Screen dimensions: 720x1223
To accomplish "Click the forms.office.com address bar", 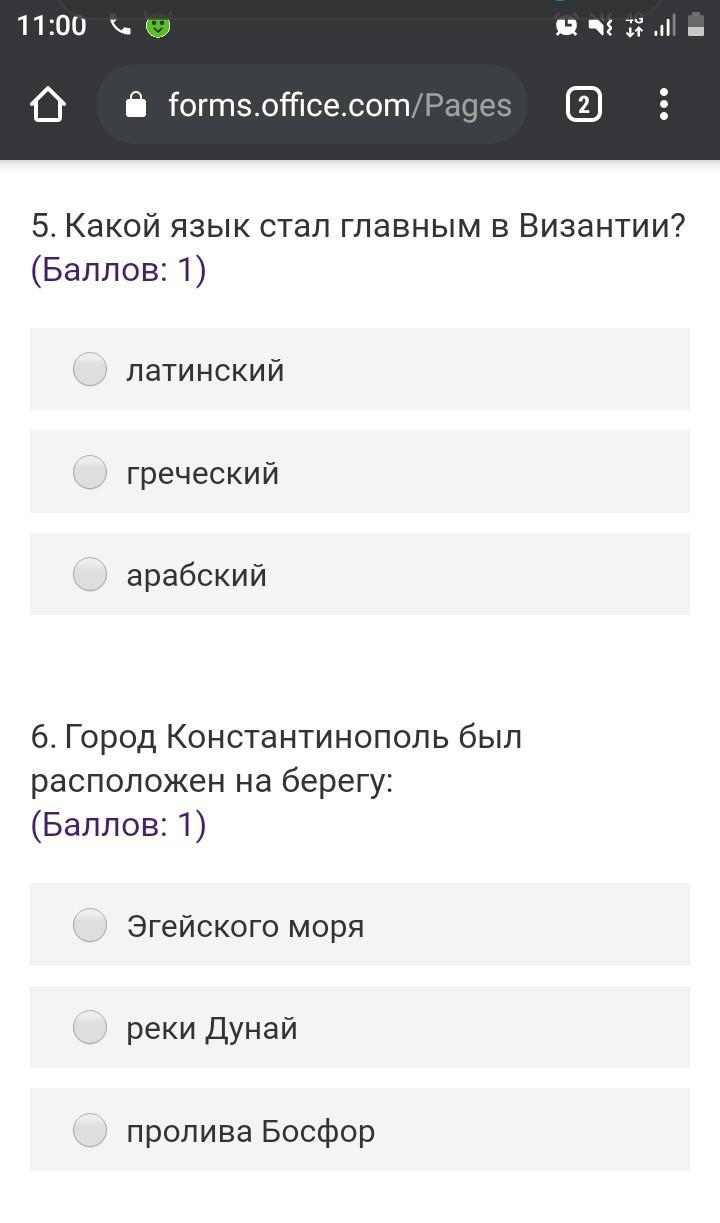I will coord(338,105).
